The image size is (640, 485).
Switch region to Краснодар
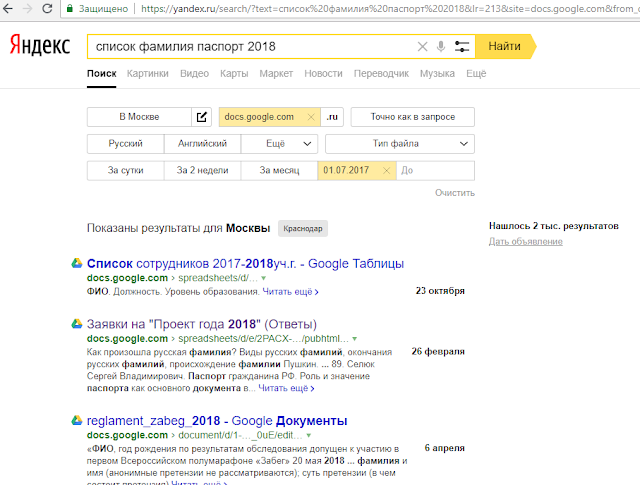pos(303,229)
